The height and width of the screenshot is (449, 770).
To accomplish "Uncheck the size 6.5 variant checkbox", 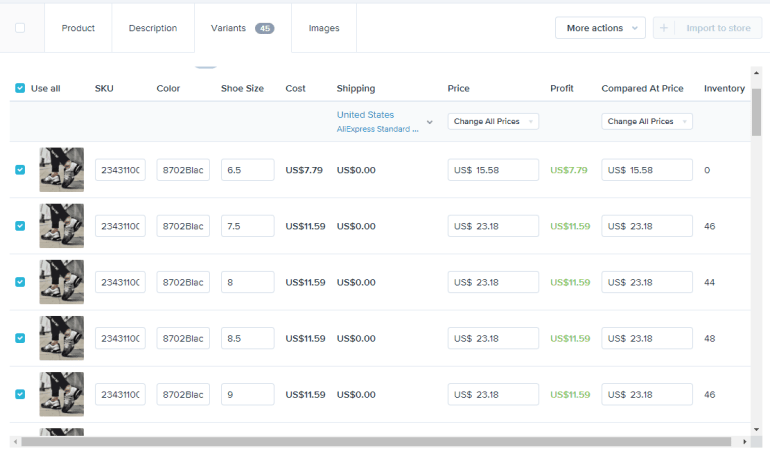I will point(20,170).
